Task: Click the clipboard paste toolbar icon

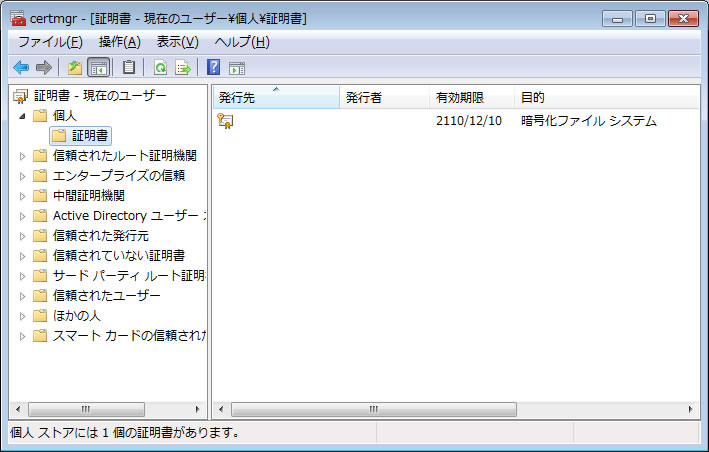Action: coord(129,67)
